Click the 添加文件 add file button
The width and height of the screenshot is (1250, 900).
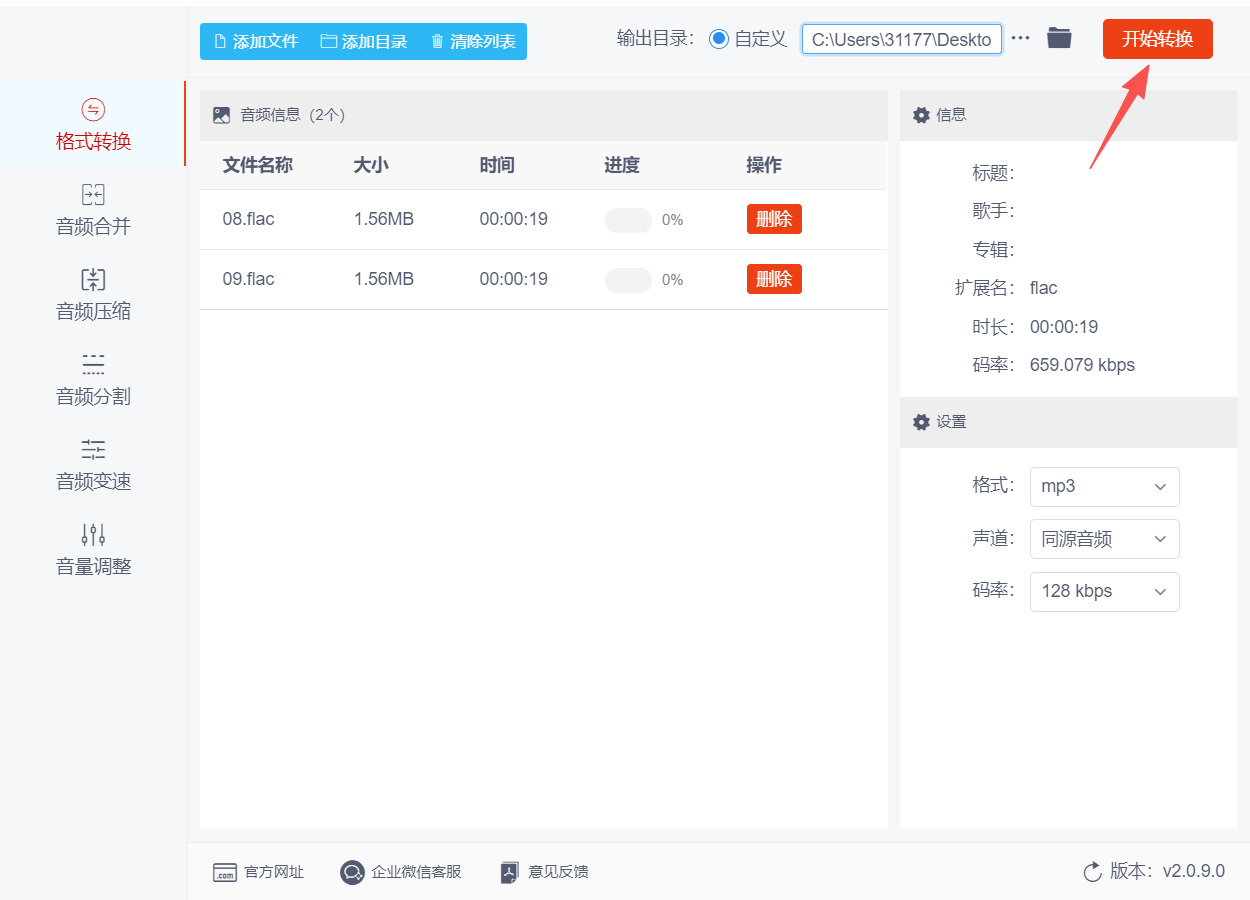click(256, 42)
